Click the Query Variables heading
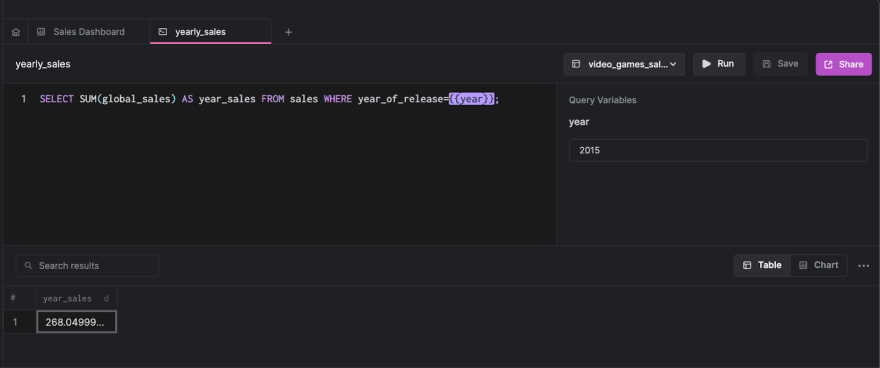The height and width of the screenshot is (368, 880). (603, 100)
